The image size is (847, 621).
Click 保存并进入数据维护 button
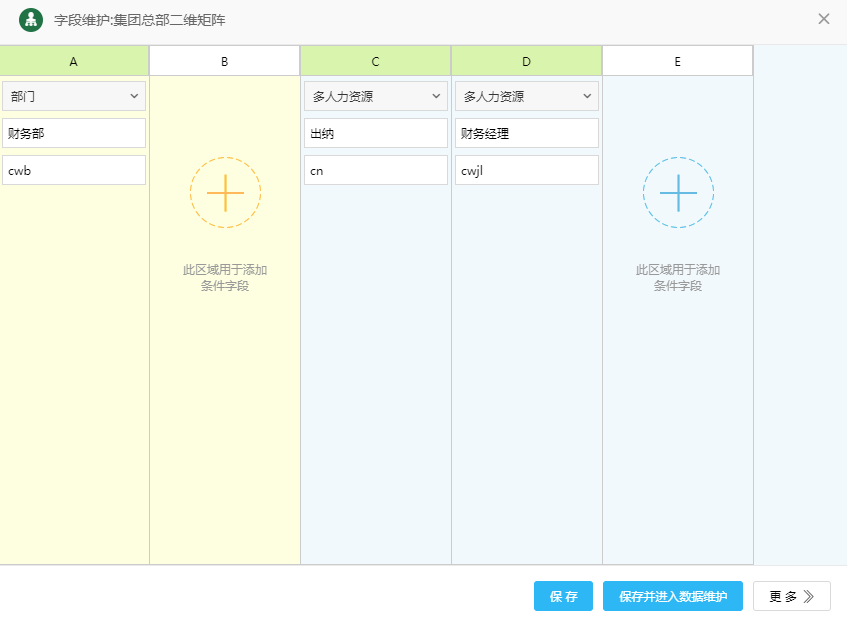click(672, 597)
